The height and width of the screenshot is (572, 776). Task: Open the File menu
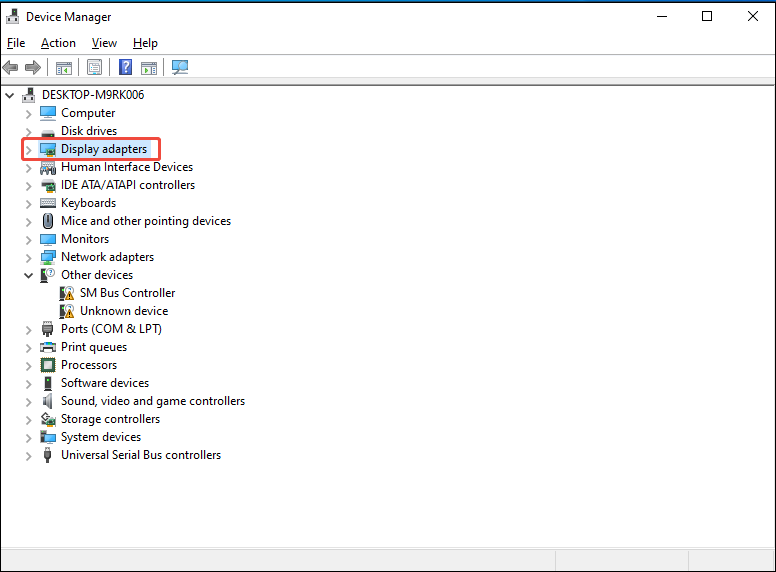coord(16,43)
